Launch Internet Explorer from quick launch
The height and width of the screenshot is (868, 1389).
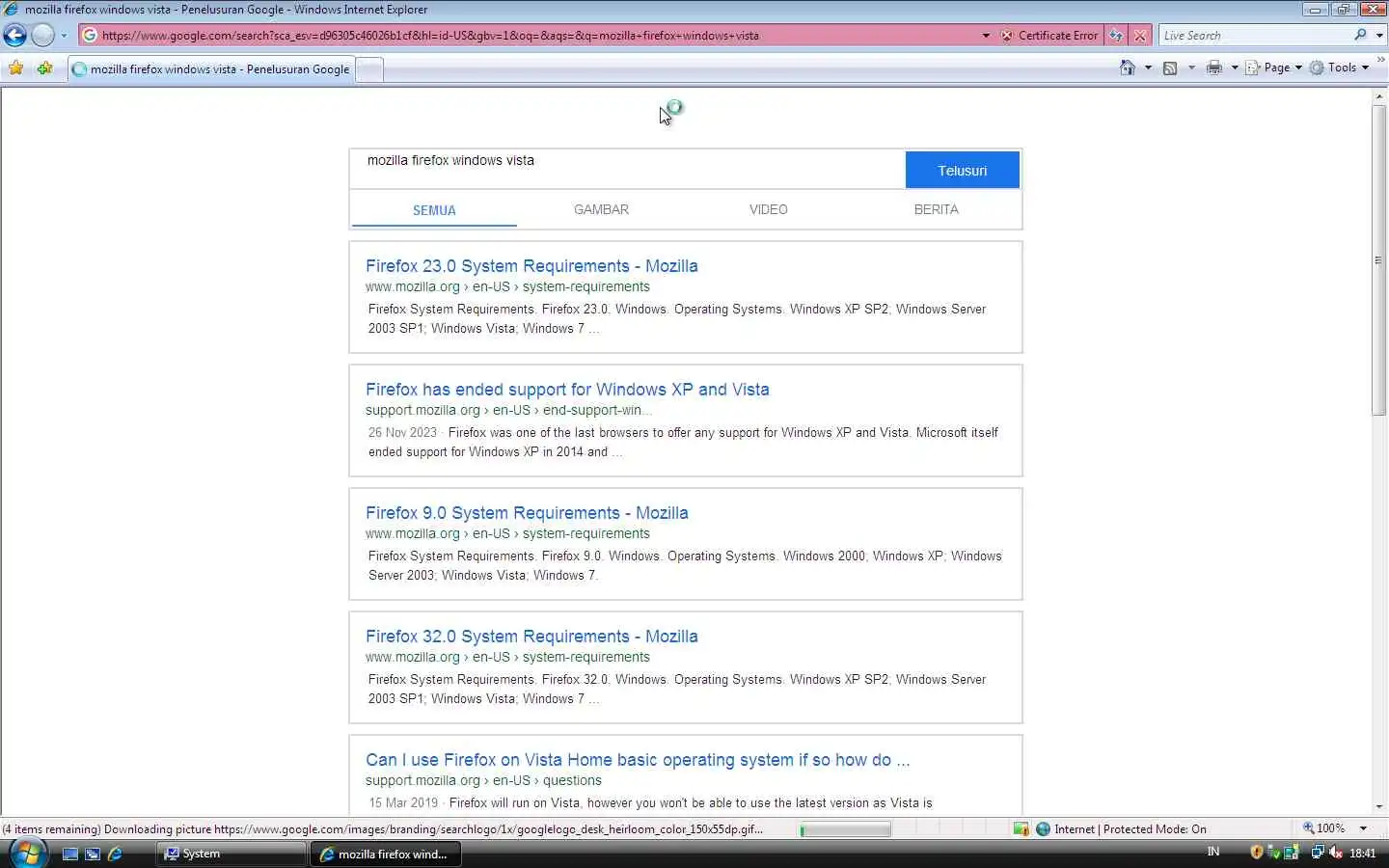115,854
